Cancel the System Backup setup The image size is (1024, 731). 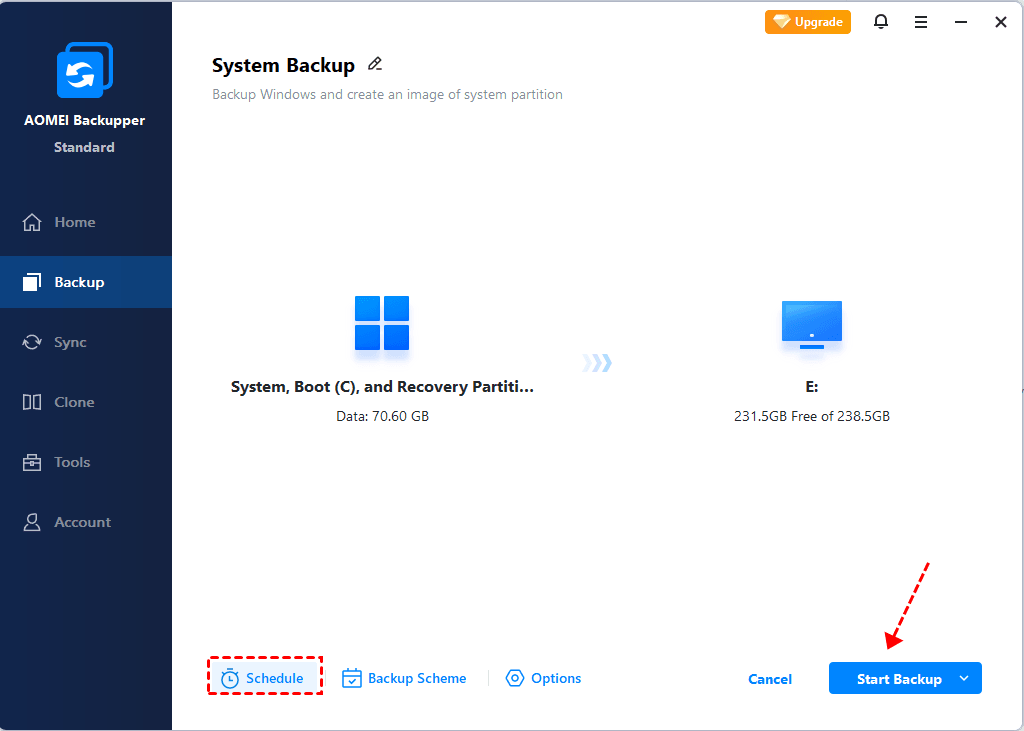click(769, 678)
